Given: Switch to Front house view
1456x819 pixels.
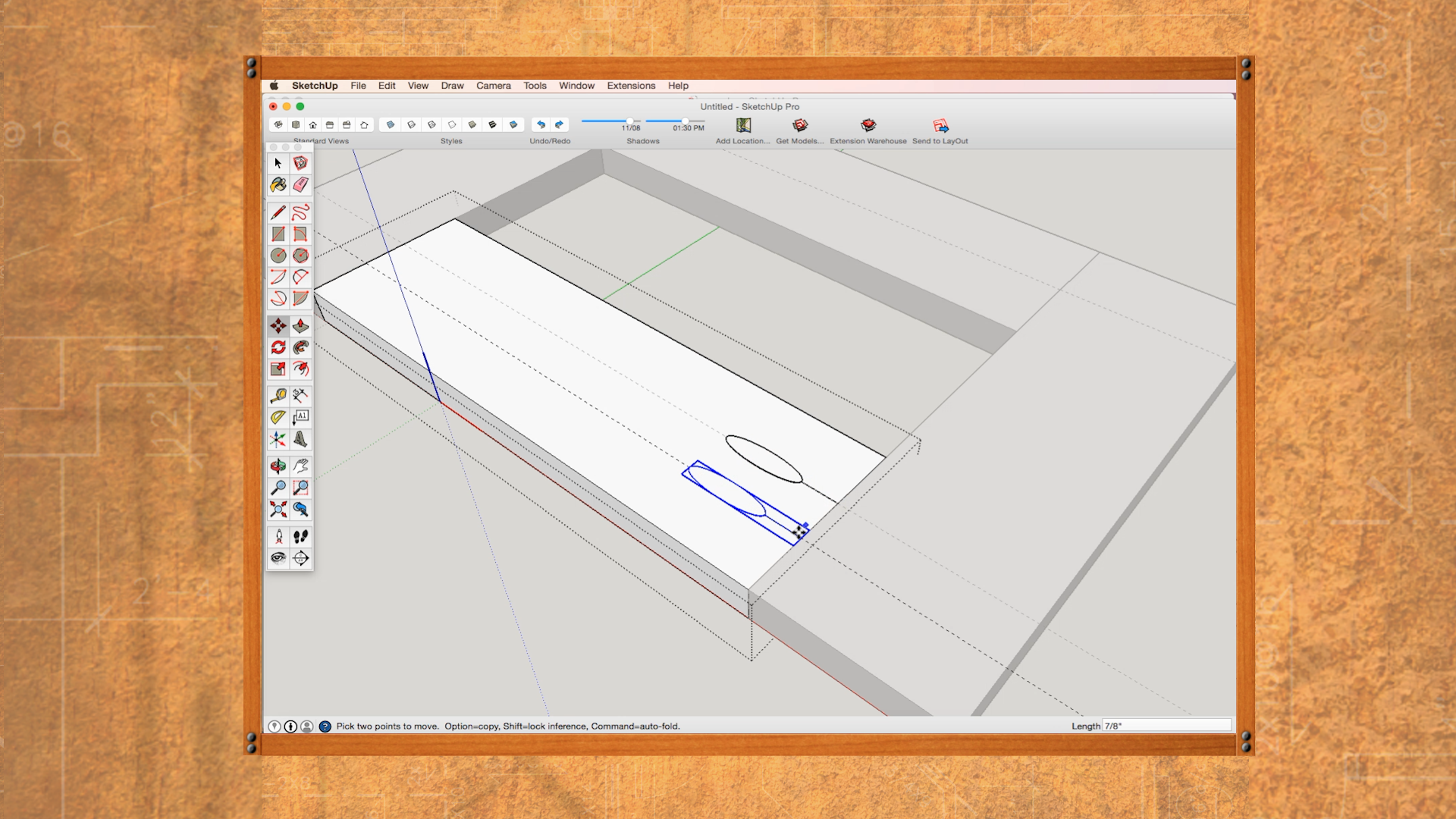Looking at the screenshot, I should (x=312, y=124).
